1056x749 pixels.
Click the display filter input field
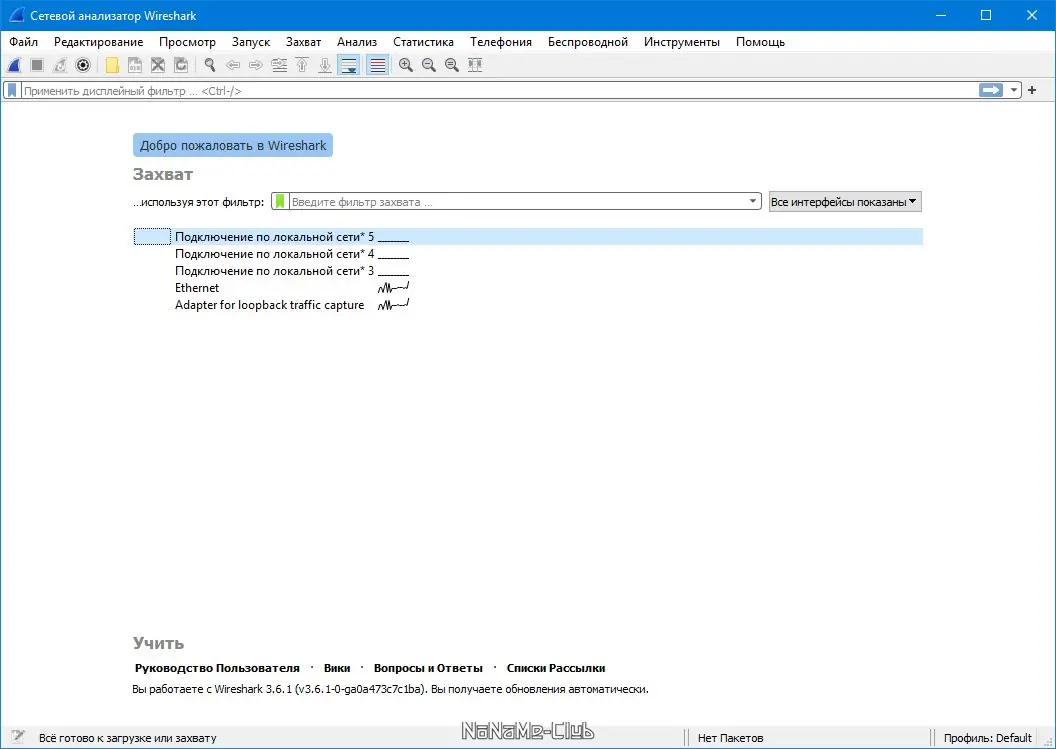pyautogui.click(x=498, y=90)
